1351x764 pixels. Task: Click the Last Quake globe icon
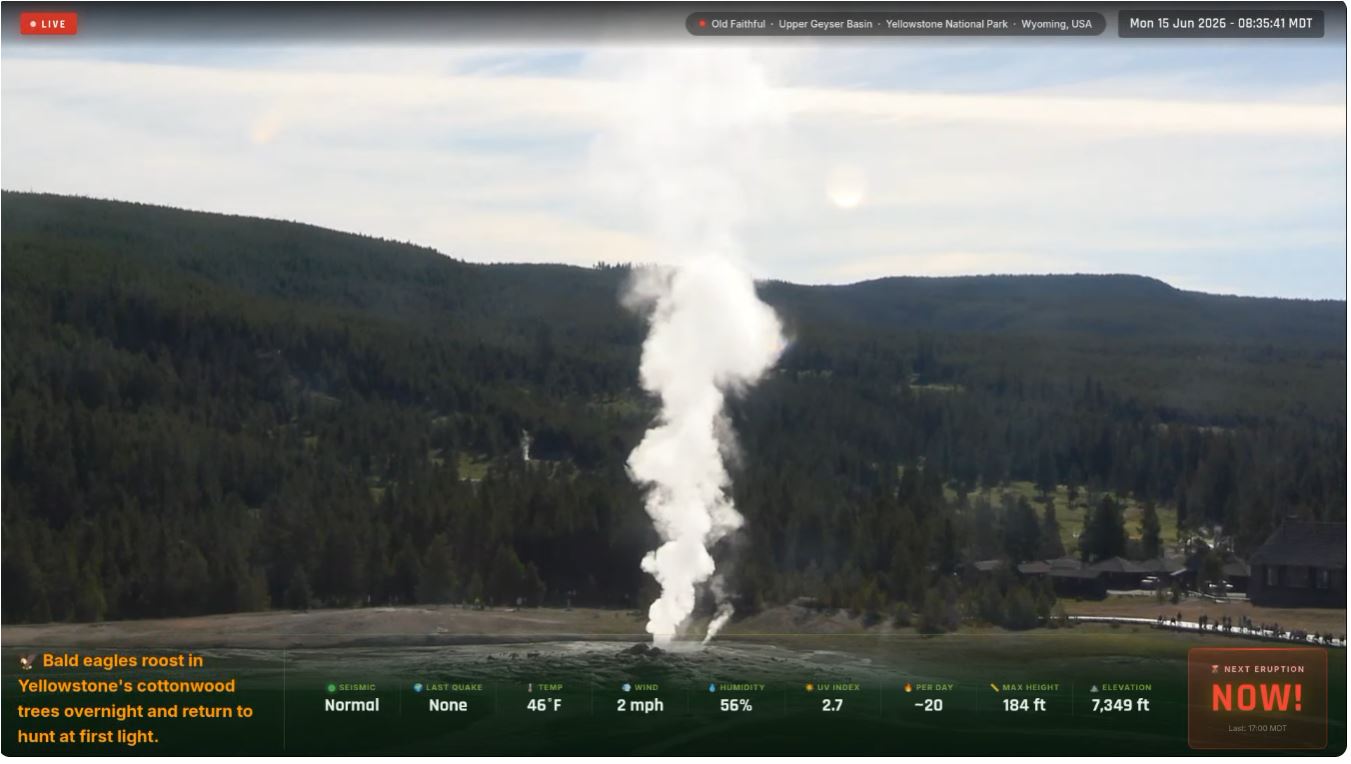(x=418, y=688)
